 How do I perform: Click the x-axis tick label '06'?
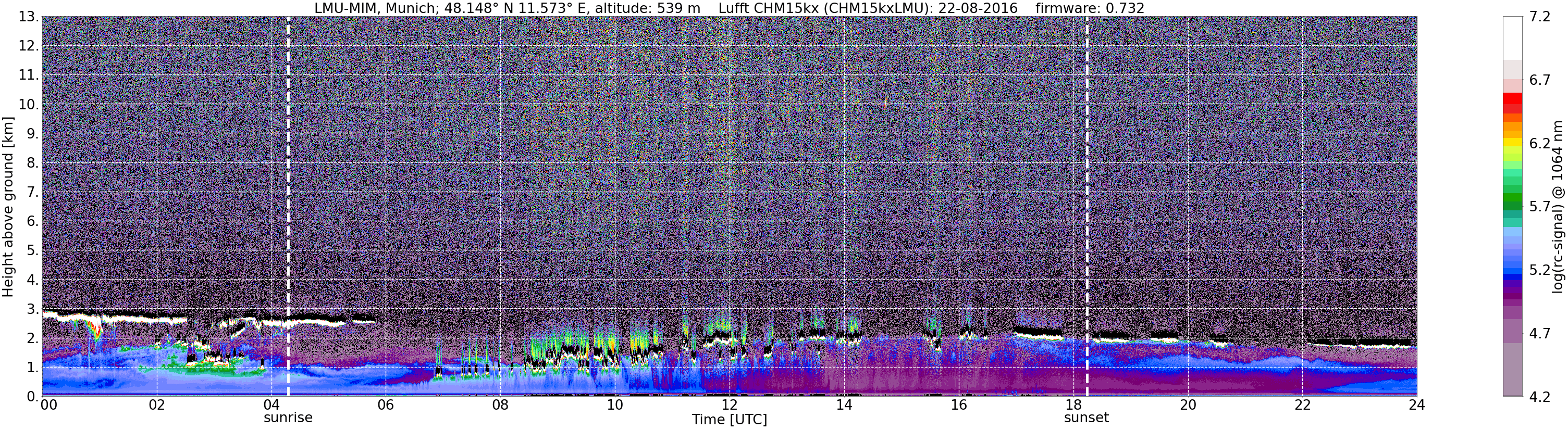coord(386,405)
